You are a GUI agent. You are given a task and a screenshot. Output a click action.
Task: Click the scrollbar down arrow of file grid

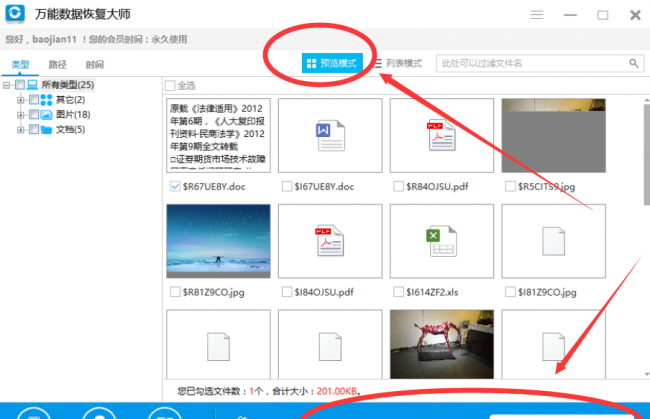click(647, 374)
